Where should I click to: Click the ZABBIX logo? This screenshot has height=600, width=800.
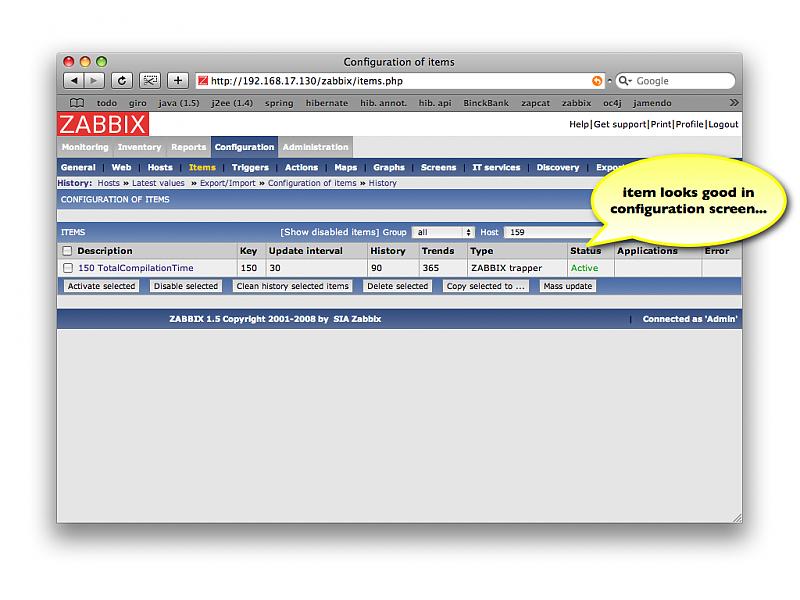click(103, 124)
